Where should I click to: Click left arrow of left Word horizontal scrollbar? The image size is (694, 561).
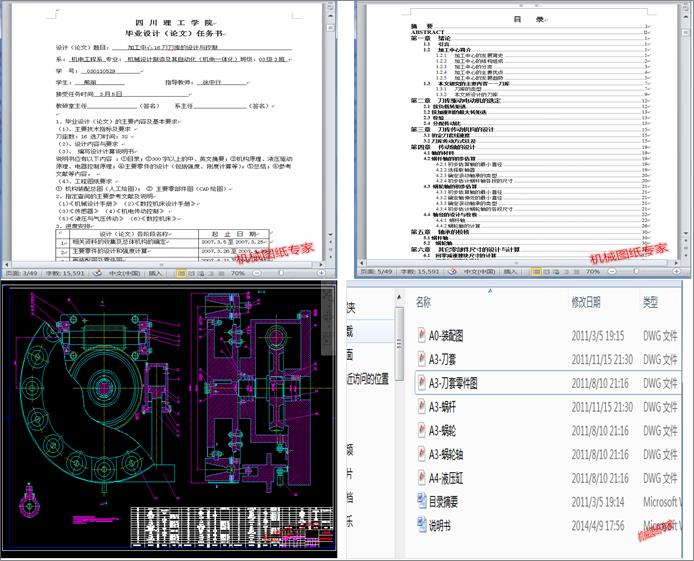(x=6, y=264)
